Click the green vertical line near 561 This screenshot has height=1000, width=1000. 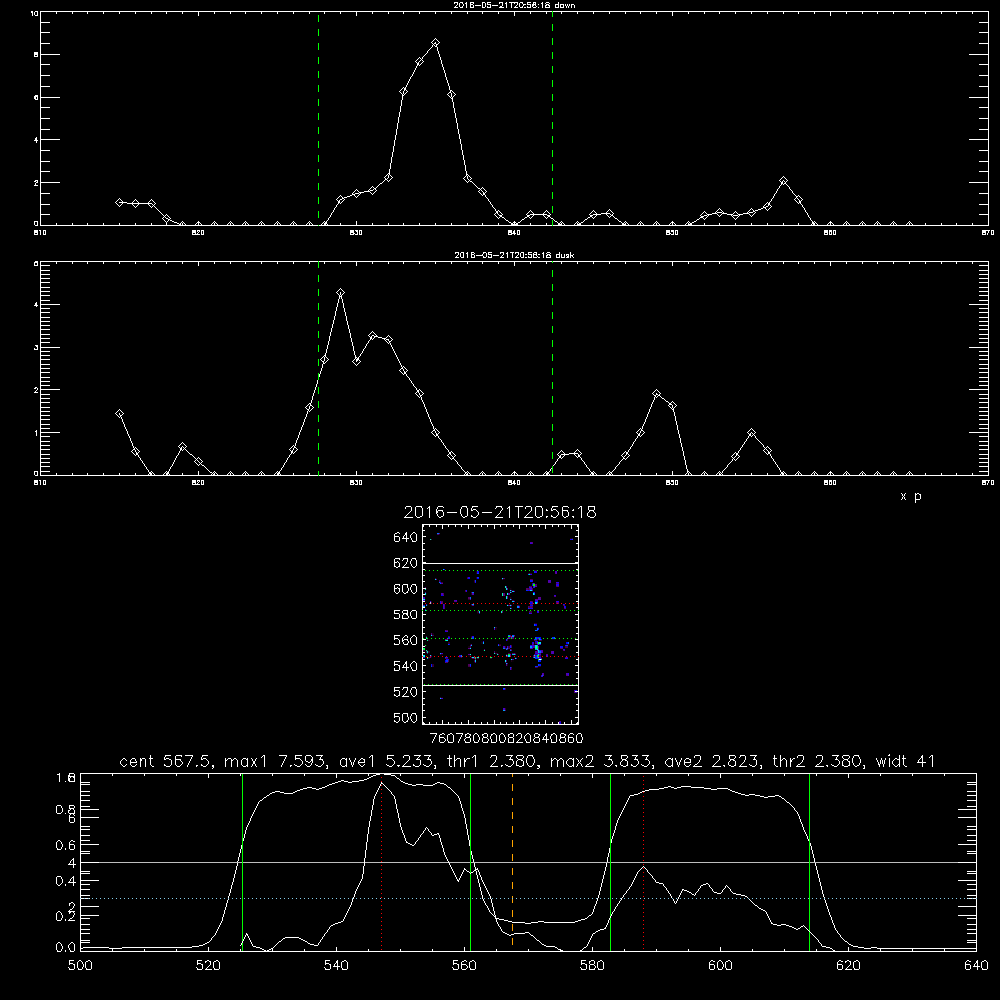coord(471,862)
